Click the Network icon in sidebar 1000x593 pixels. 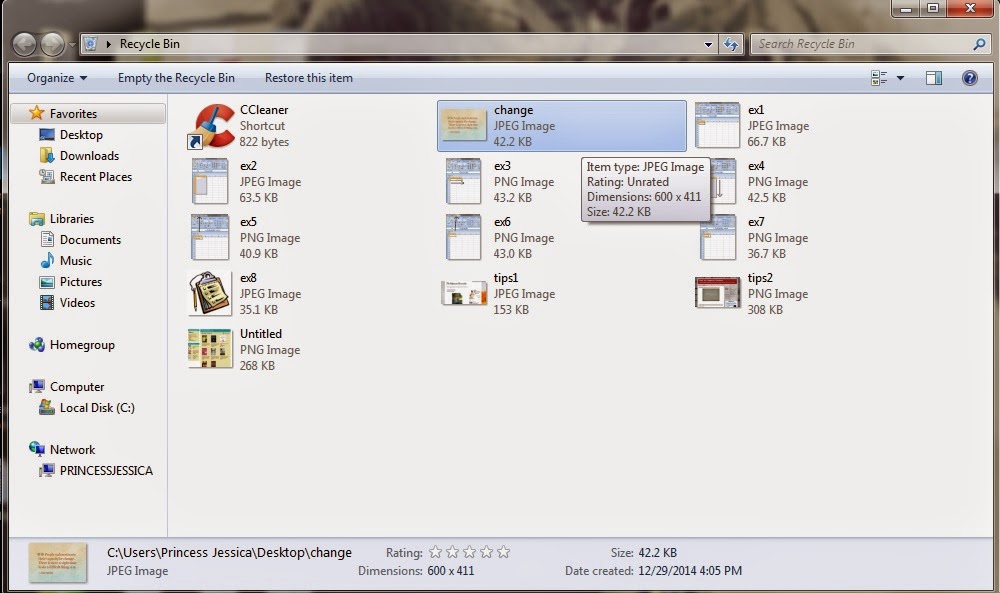[x=37, y=449]
